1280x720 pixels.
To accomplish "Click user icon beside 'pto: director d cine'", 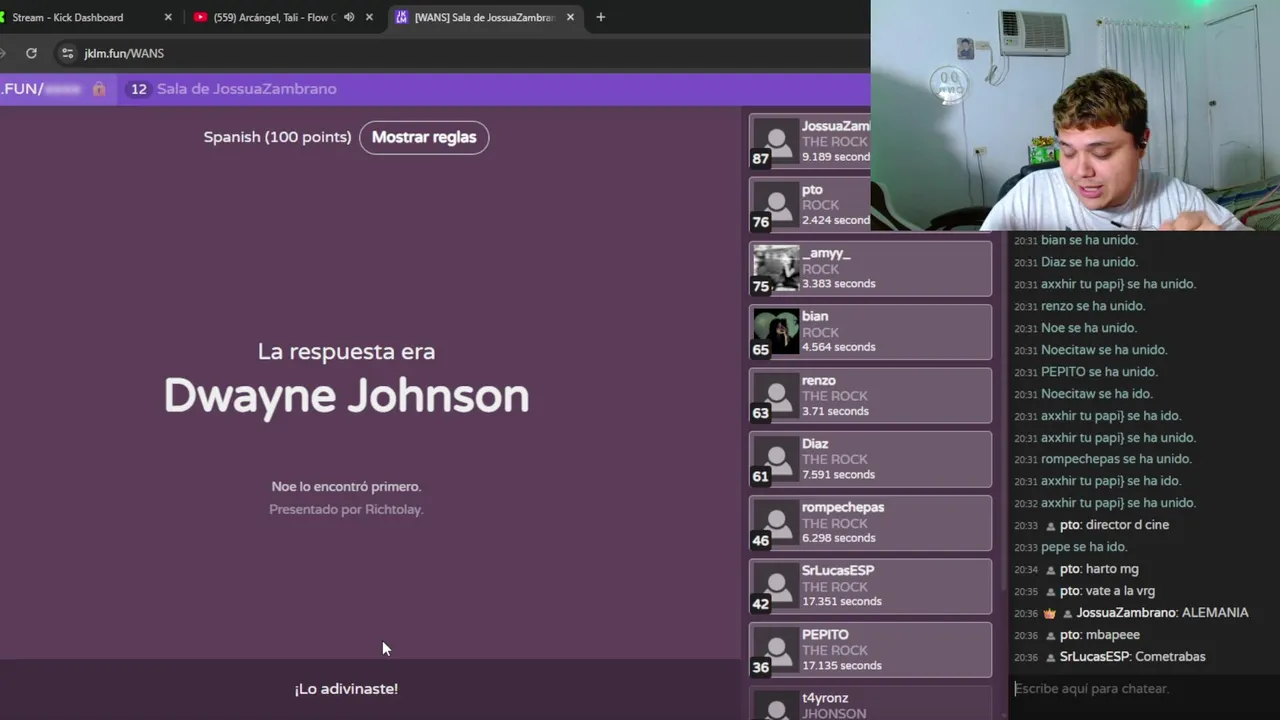I will pos(1050,525).
